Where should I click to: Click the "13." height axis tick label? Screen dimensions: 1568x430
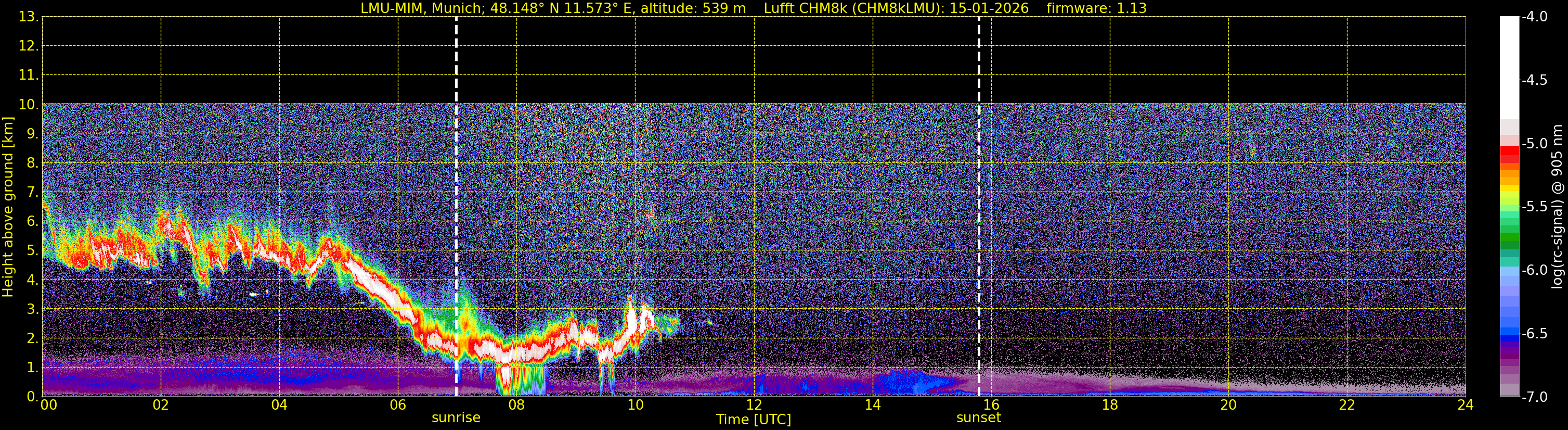pos(29,17)
